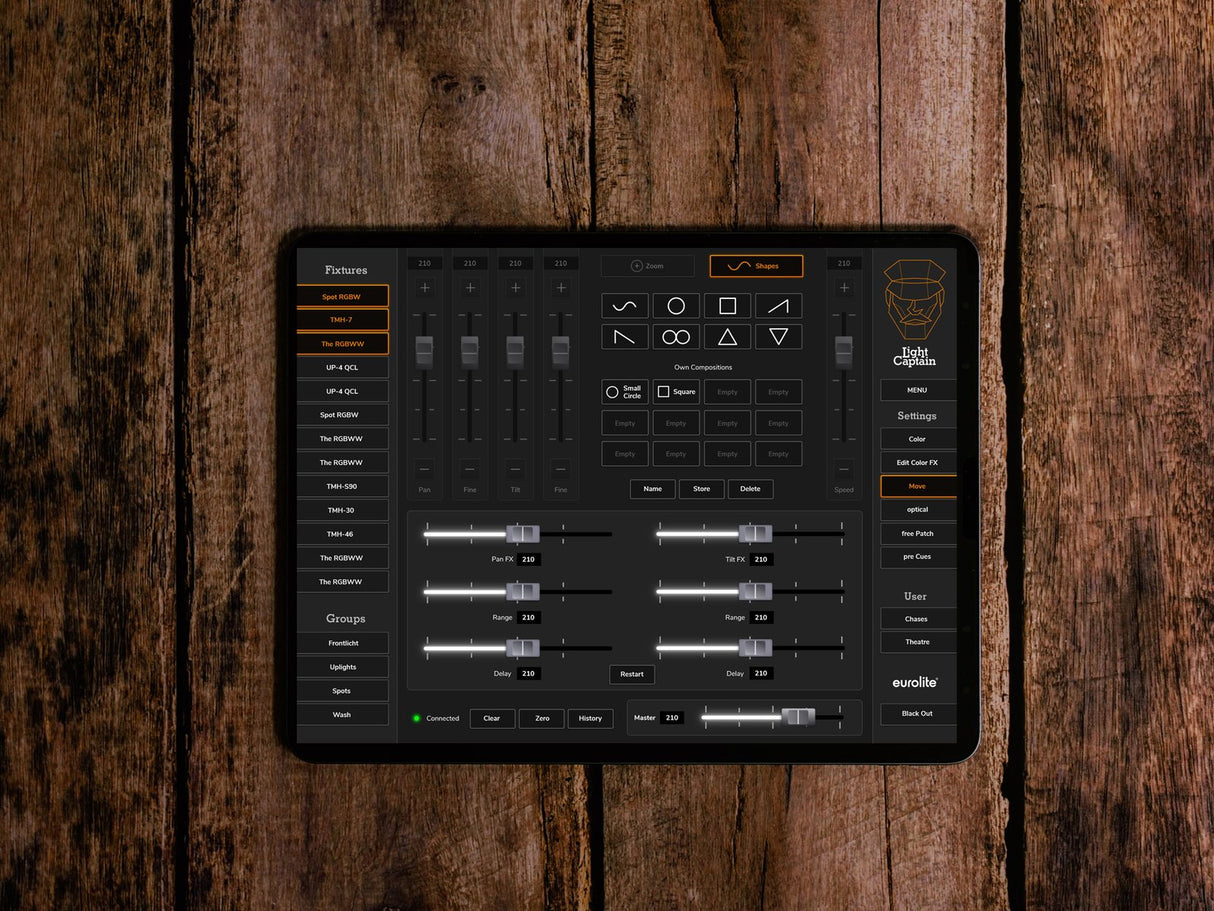Click plus above the Tilt fader
This screenshot has width=1214, height=911.
click(515, 288)
